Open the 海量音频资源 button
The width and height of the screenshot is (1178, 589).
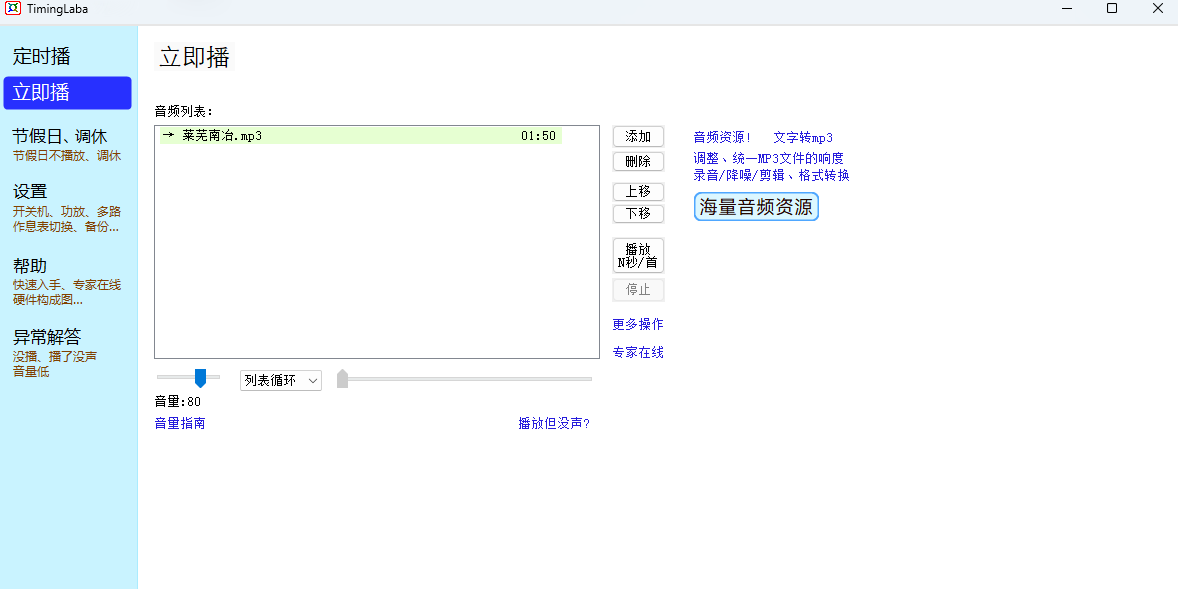coord(756,207)
